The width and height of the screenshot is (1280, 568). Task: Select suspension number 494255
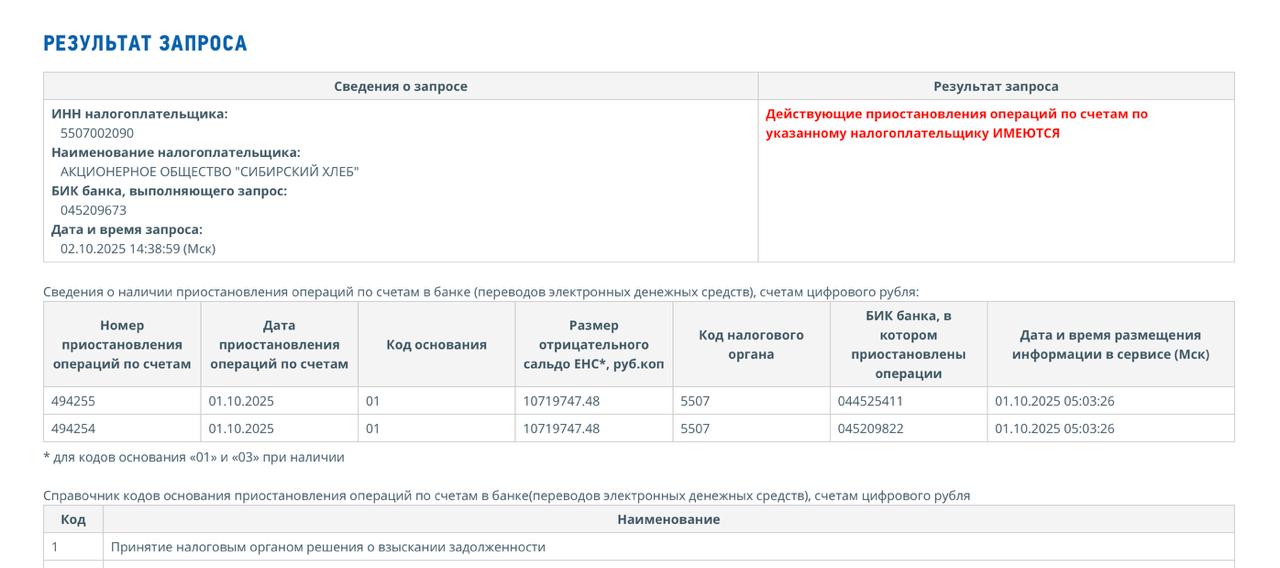73,401
